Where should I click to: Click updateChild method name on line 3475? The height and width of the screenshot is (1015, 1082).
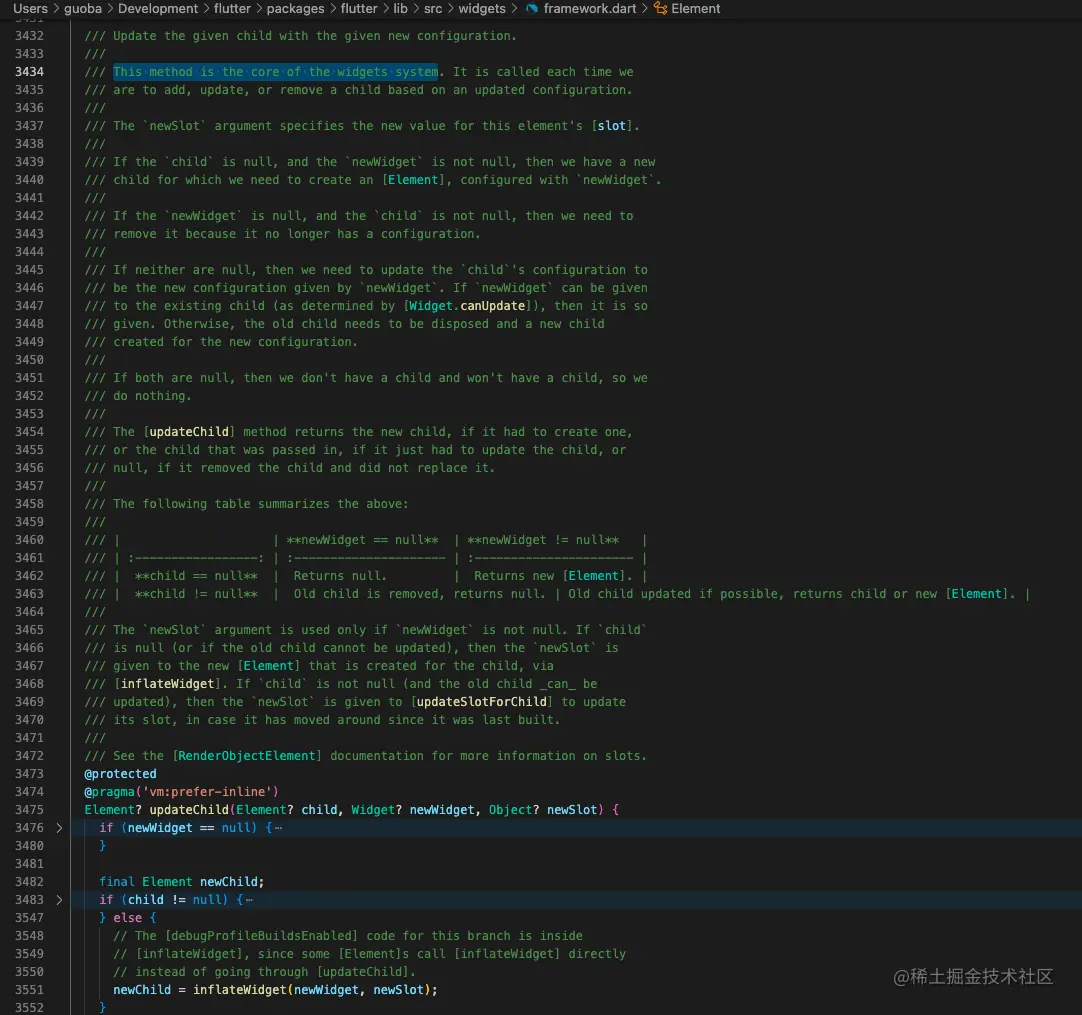coord(189,809)
